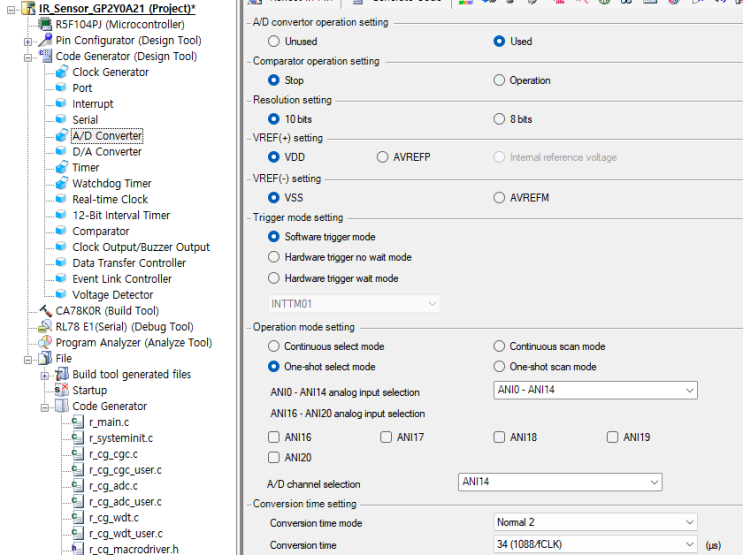Click the RL78 E1 debug tool icon
The image size is (743, 555).
45,326
